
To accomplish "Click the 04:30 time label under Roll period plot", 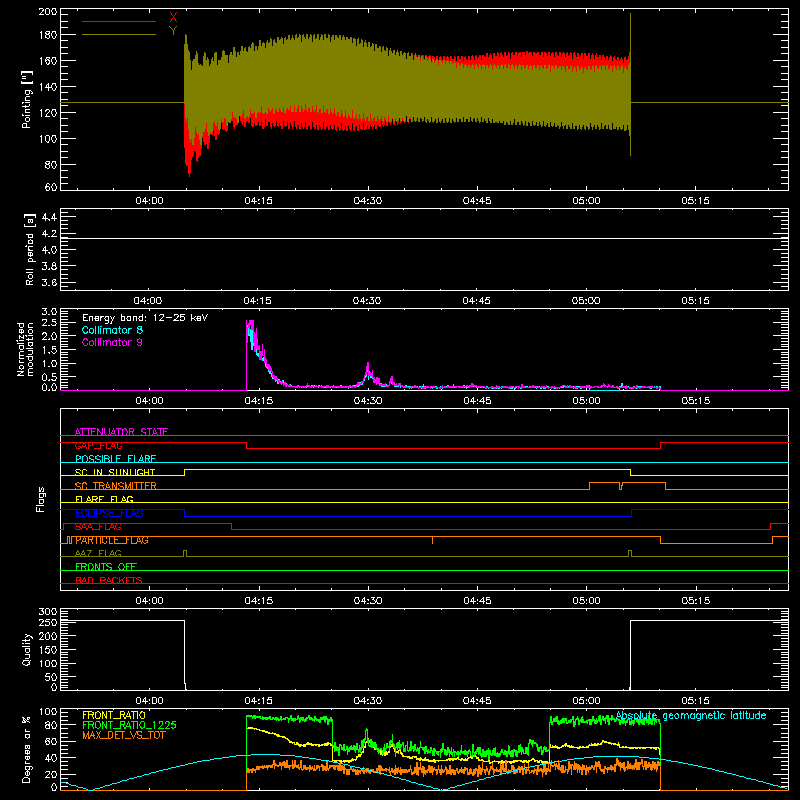I will 367,301.
